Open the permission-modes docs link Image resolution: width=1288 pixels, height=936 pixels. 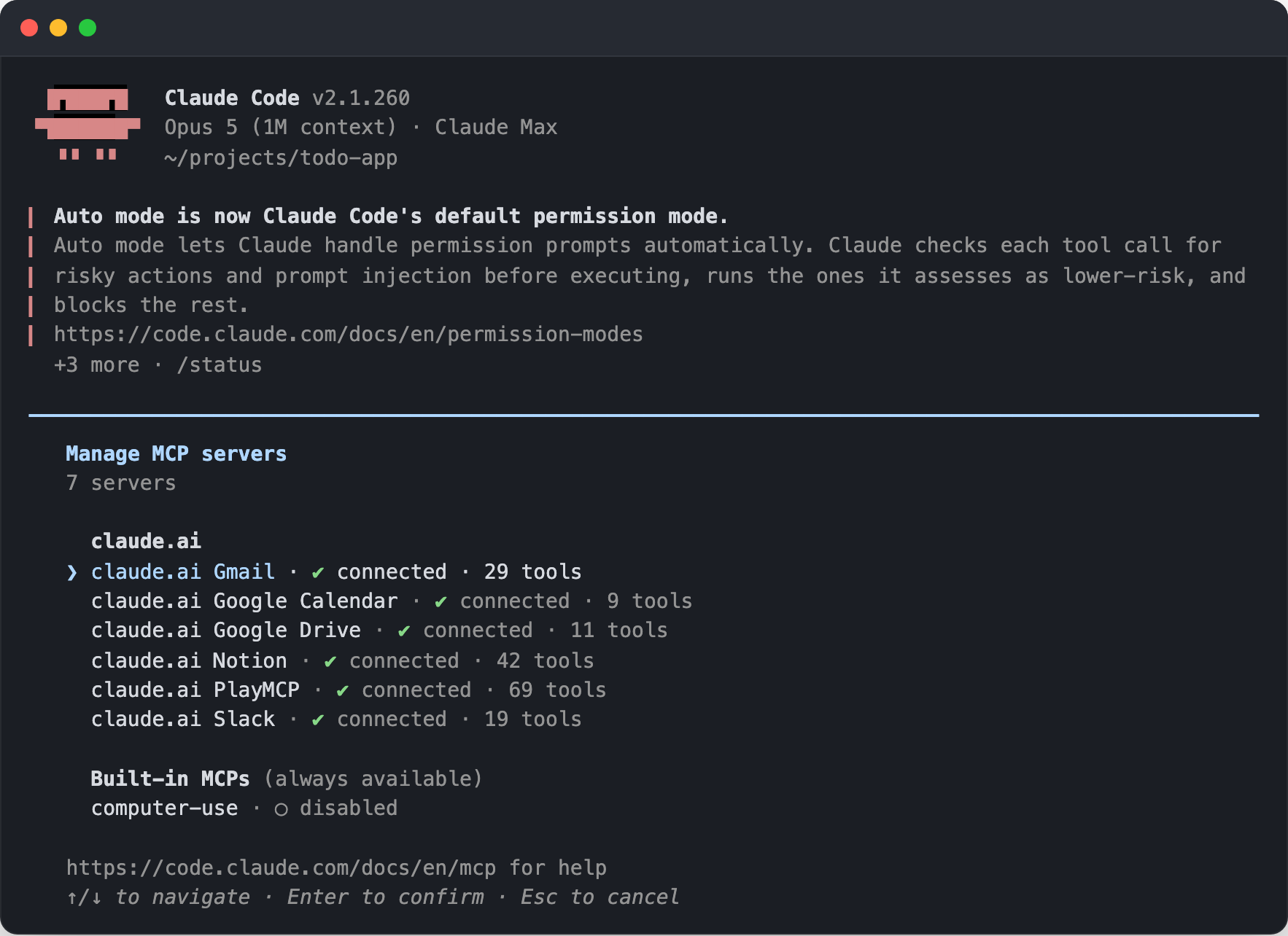[349, 335]
